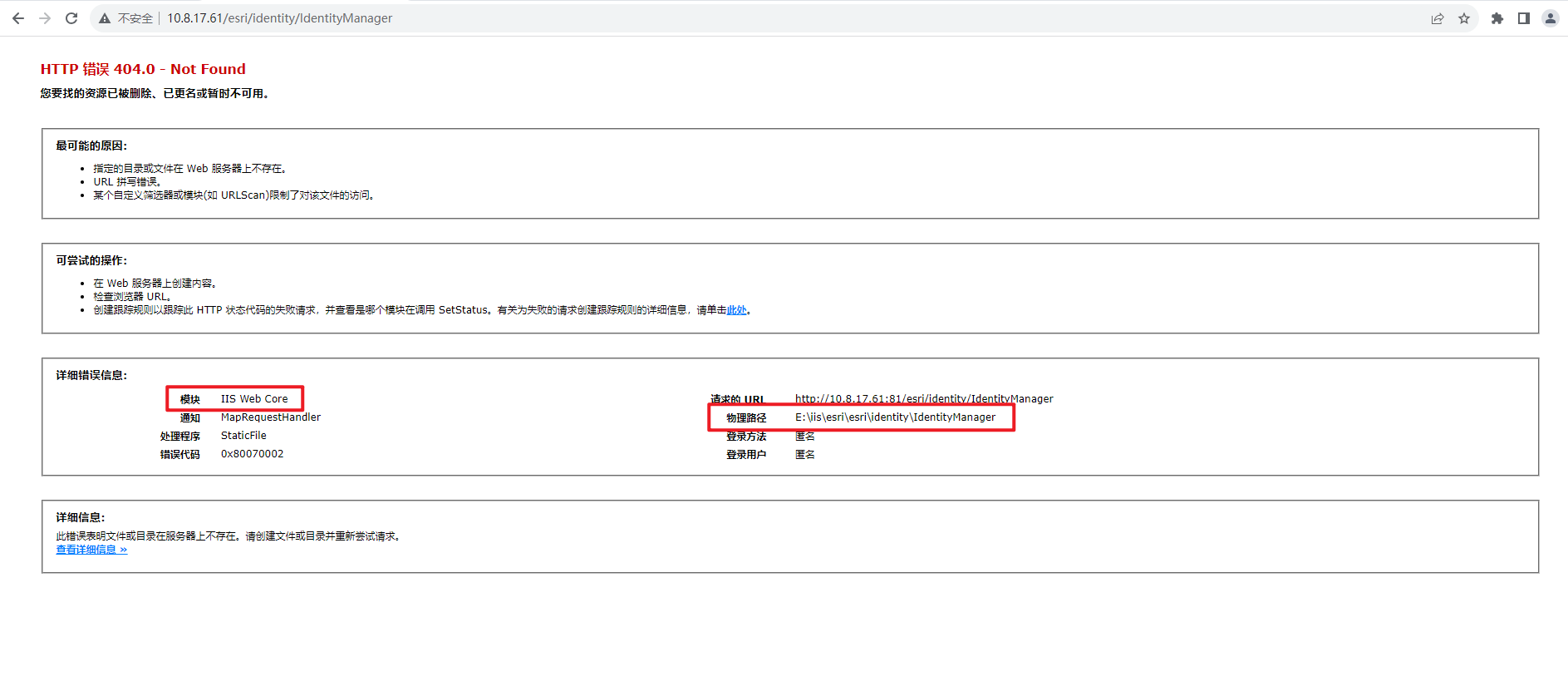
Task: Click the requested URL with port 81
Action: [x=923, y=399]
